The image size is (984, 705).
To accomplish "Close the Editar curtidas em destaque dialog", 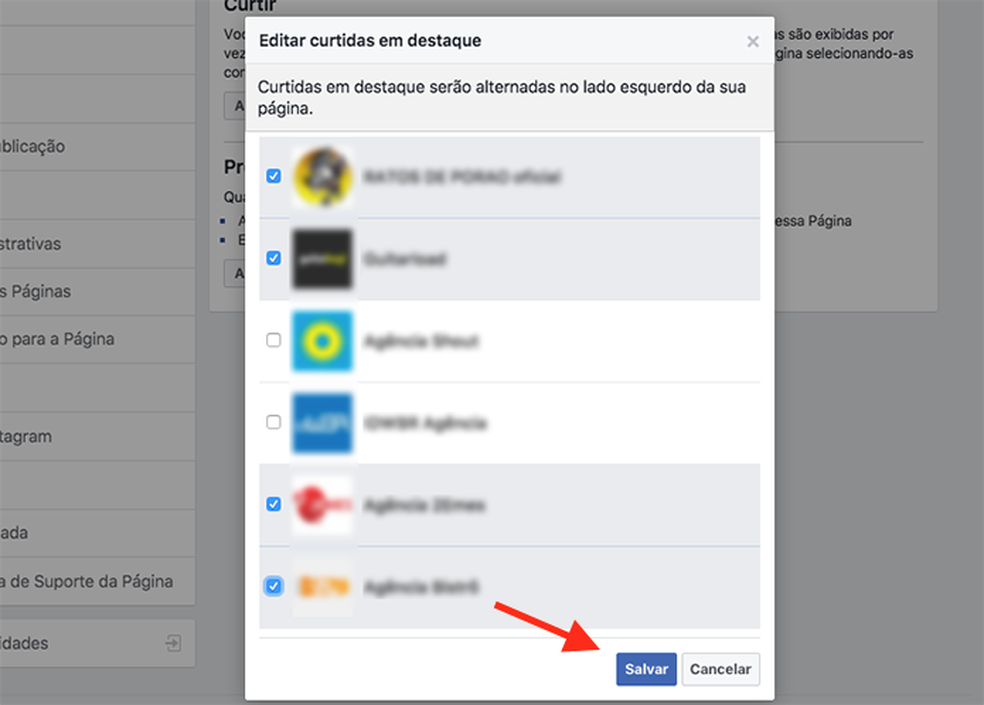I will (x=753, y=41).
